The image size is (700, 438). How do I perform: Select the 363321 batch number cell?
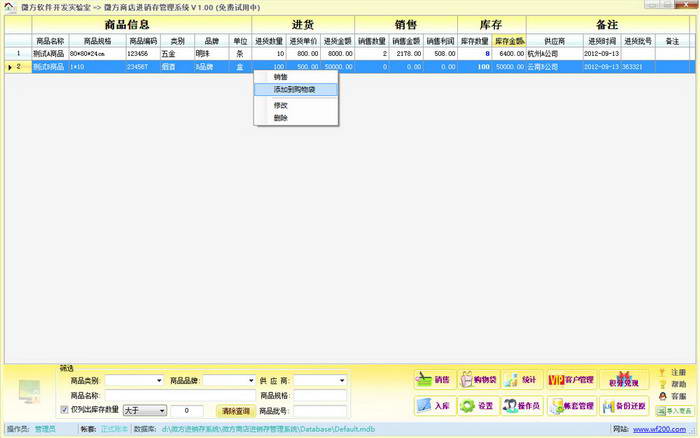point(638,67)
